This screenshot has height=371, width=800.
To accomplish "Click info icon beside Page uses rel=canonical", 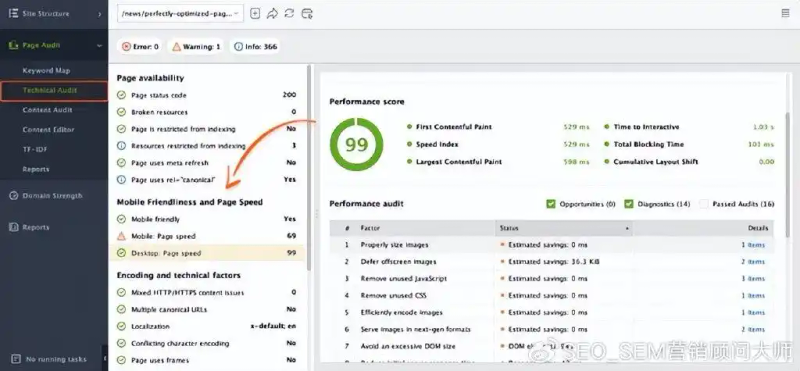I will tap(121, 180).
